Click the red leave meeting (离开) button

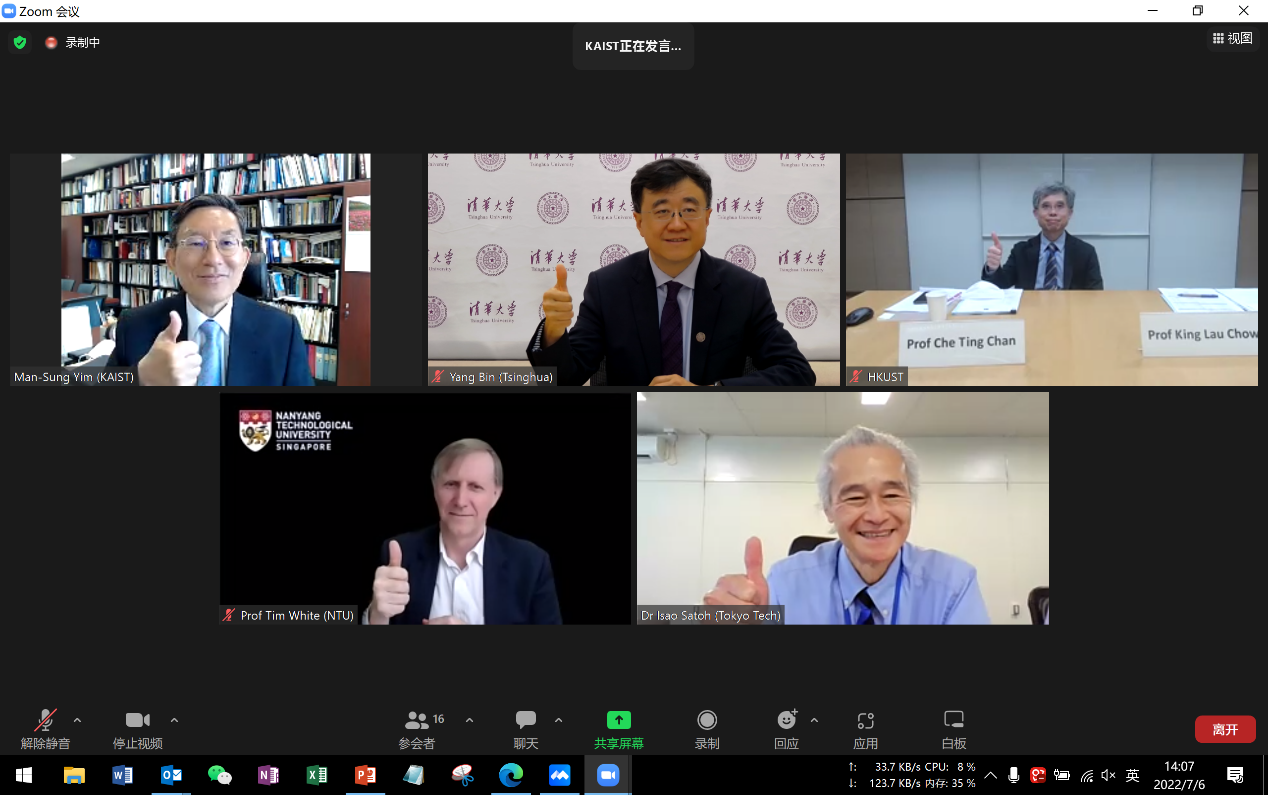tap(1225, 729)
